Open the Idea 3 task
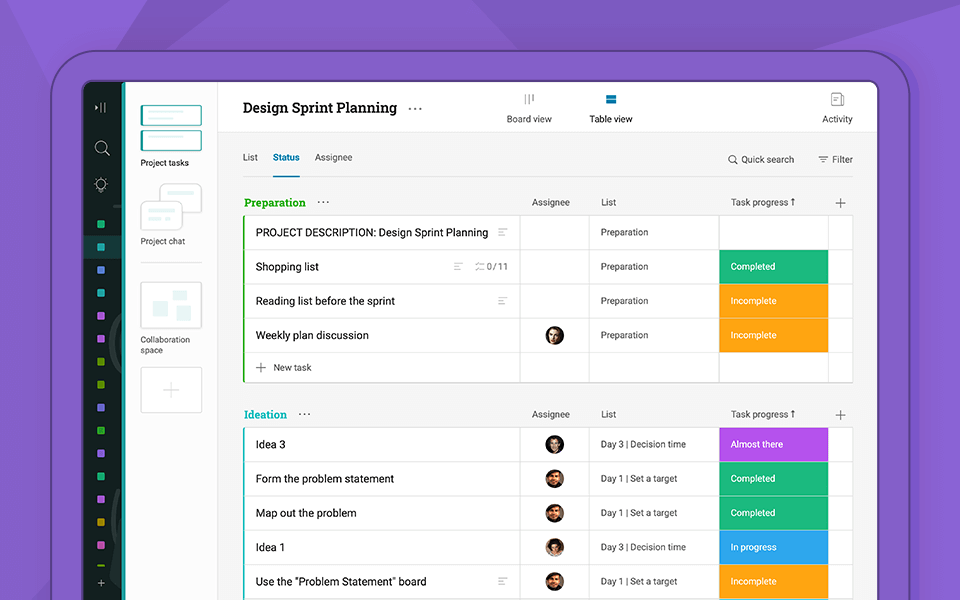The height and width of the screenshot is (600, 960). [x=270, y=444]
